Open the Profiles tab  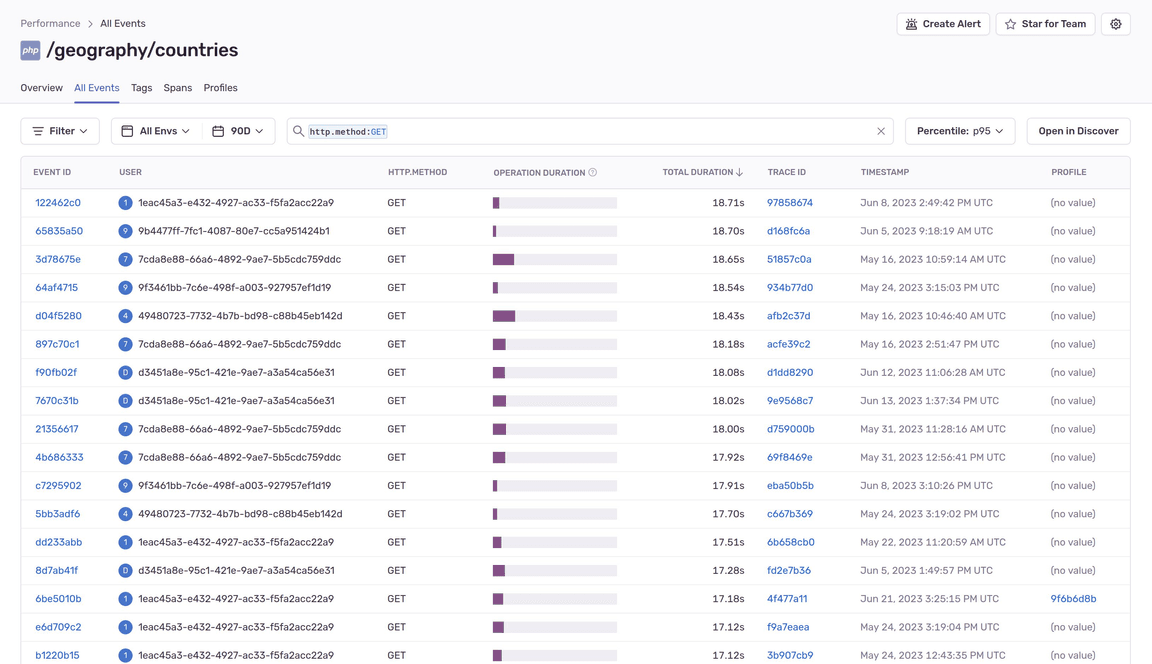(x=220, y=87)
